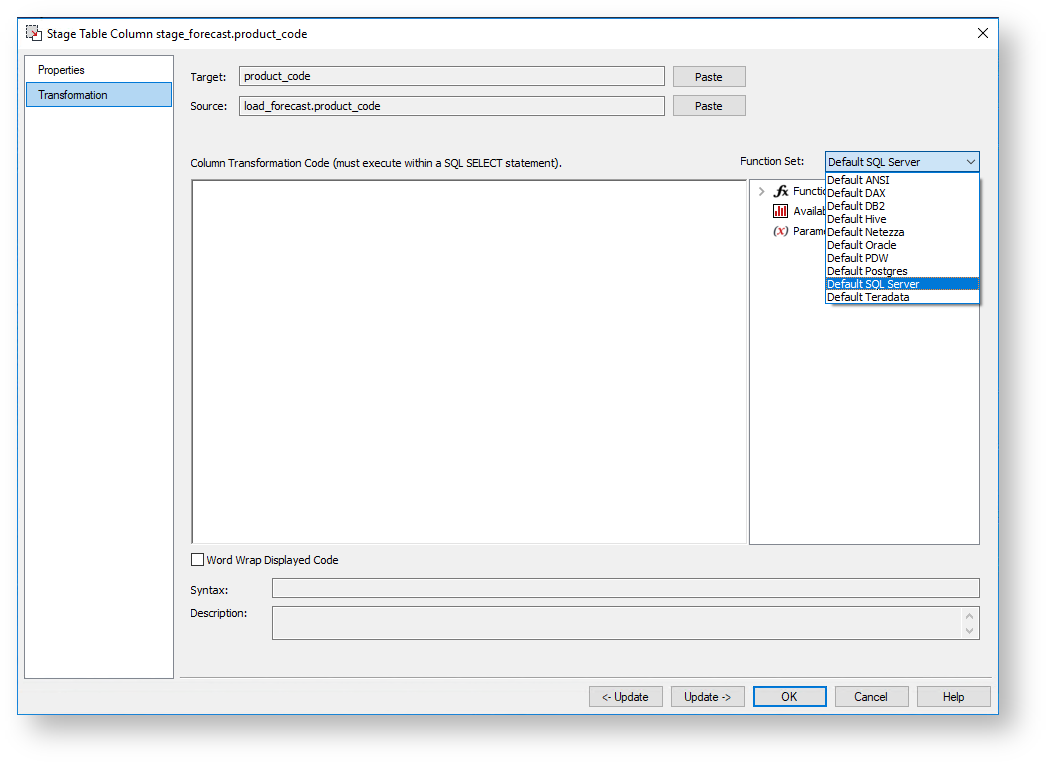Click the Available columns chart icon
The image size is (1047, 763).
(x=780, y=211)
